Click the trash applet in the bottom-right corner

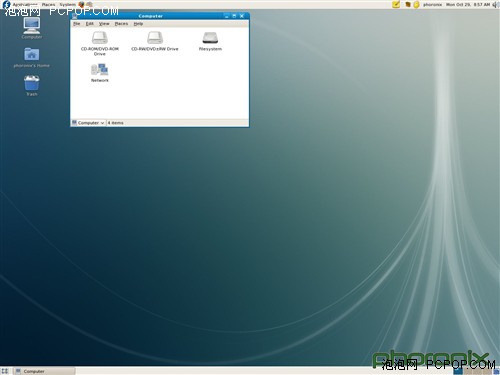click(496, 371)
